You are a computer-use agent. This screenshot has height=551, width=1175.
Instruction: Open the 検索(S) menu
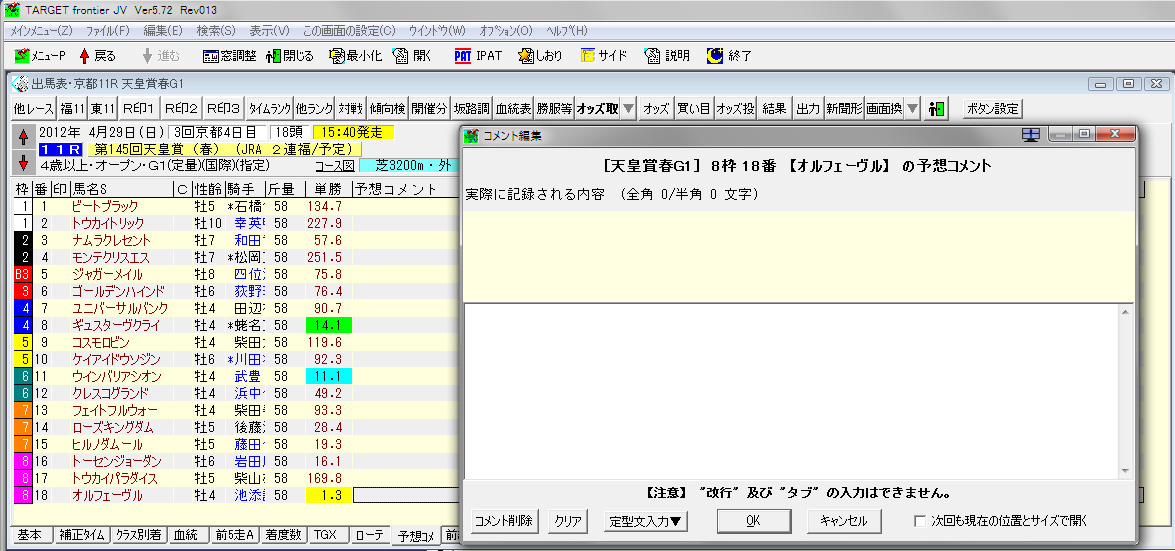coord(216,31)
